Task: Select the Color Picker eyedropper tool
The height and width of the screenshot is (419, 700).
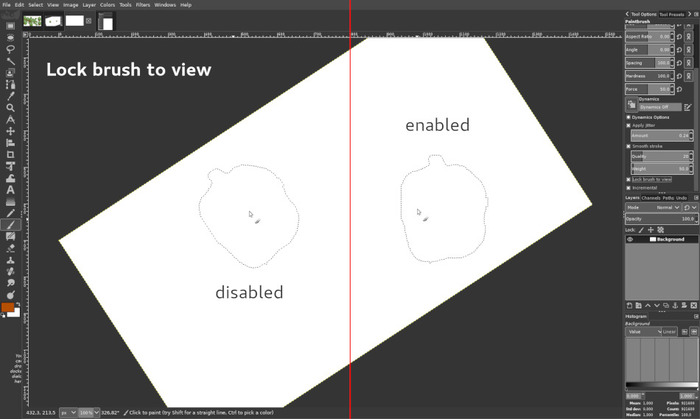Action: 10,96
